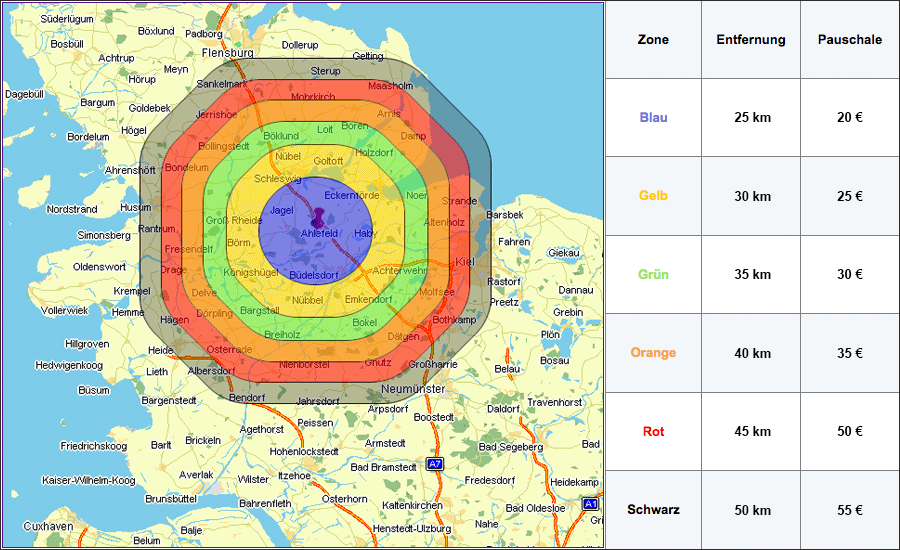
Task: Click the '25 €' flat rate cell
Action: pyautogui.click(x=850, y=196)
